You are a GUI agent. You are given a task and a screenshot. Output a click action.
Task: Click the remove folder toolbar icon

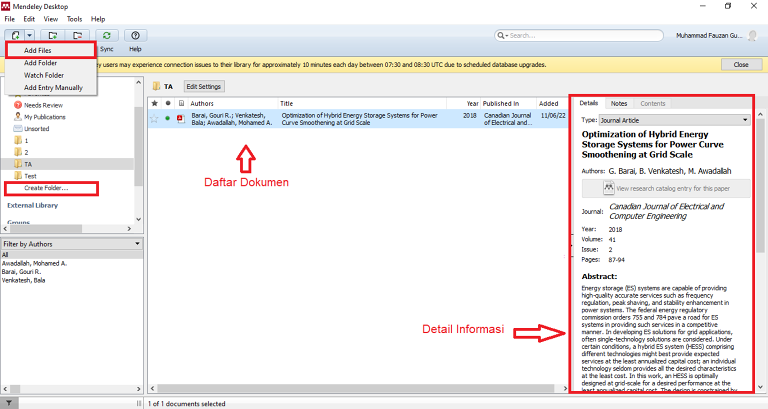pos(77,35)
